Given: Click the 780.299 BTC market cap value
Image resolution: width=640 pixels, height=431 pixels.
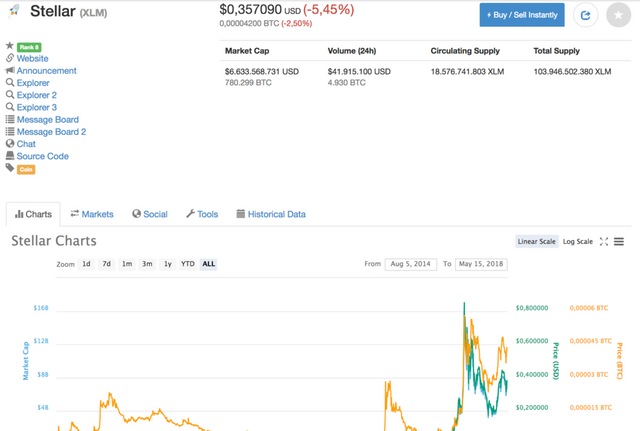Looking at the screenshot, I should pos(248,83).
